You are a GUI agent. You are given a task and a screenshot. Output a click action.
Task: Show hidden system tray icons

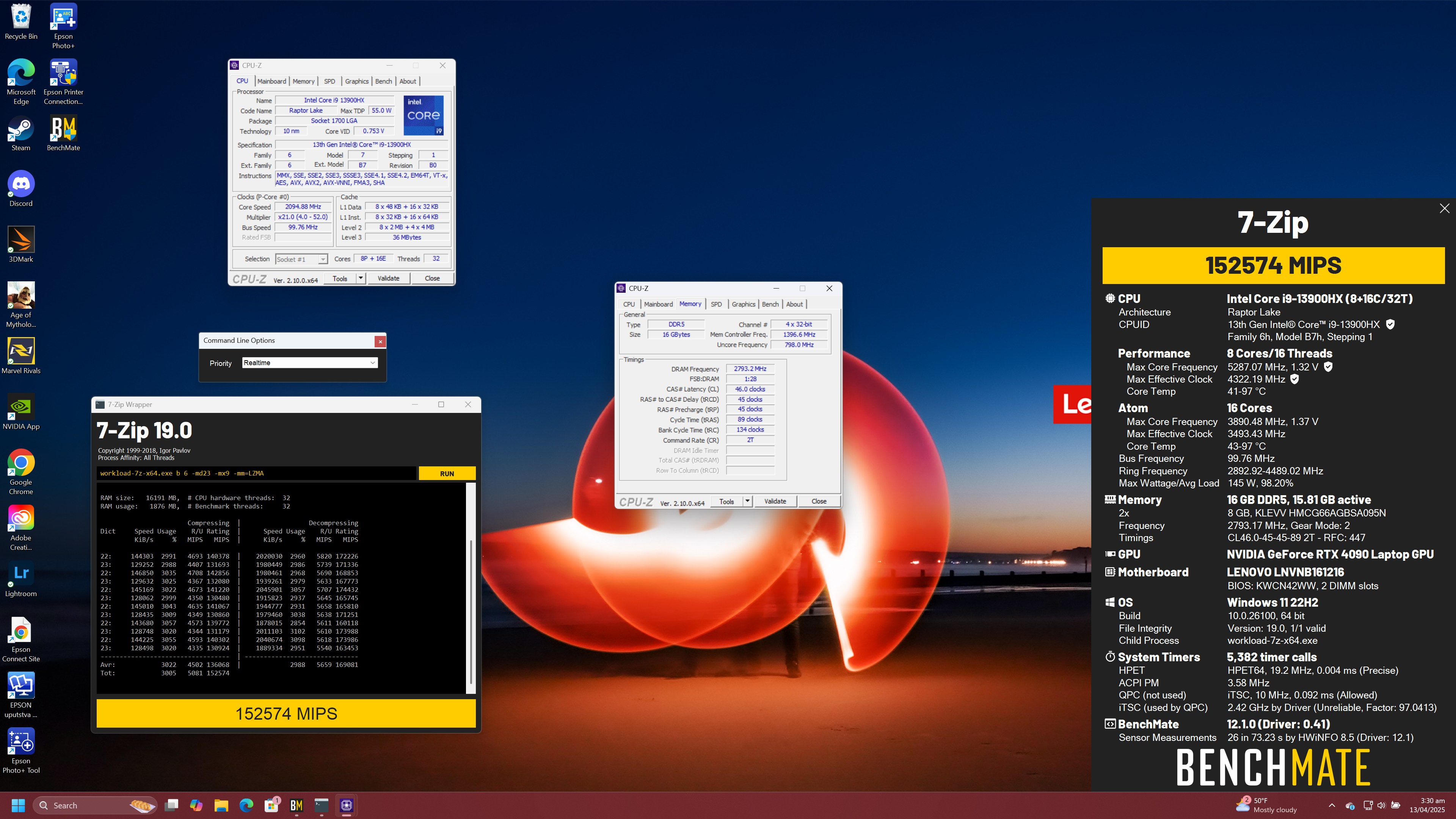pos(1332,805)
